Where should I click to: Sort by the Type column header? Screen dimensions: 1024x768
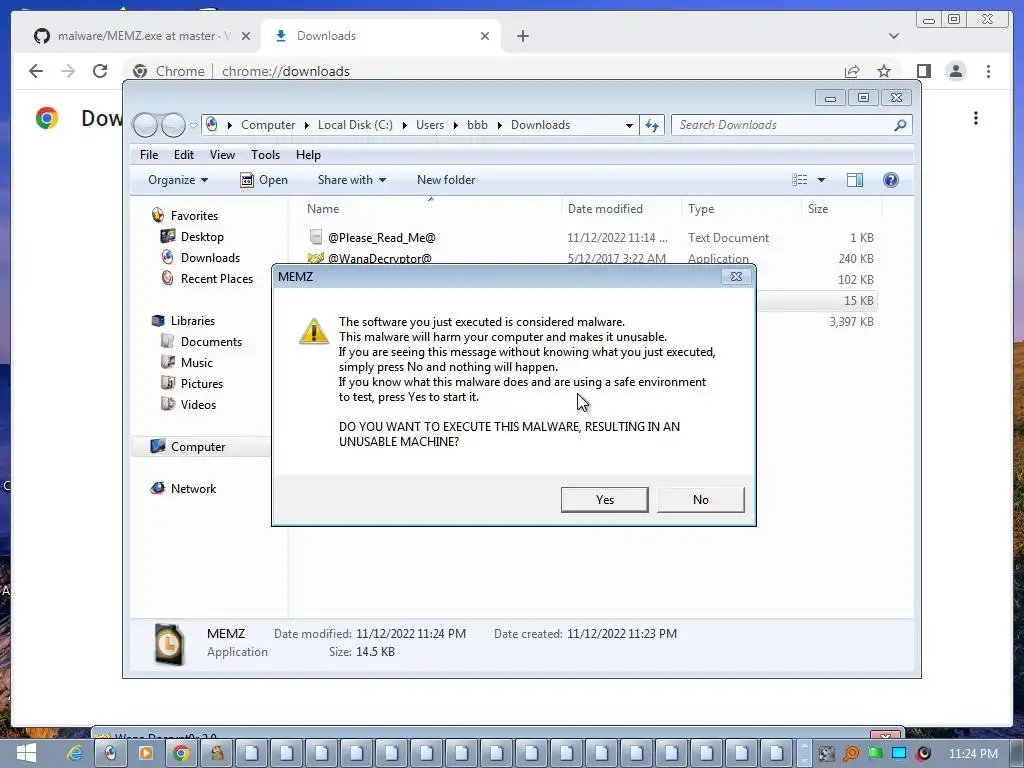741,209
